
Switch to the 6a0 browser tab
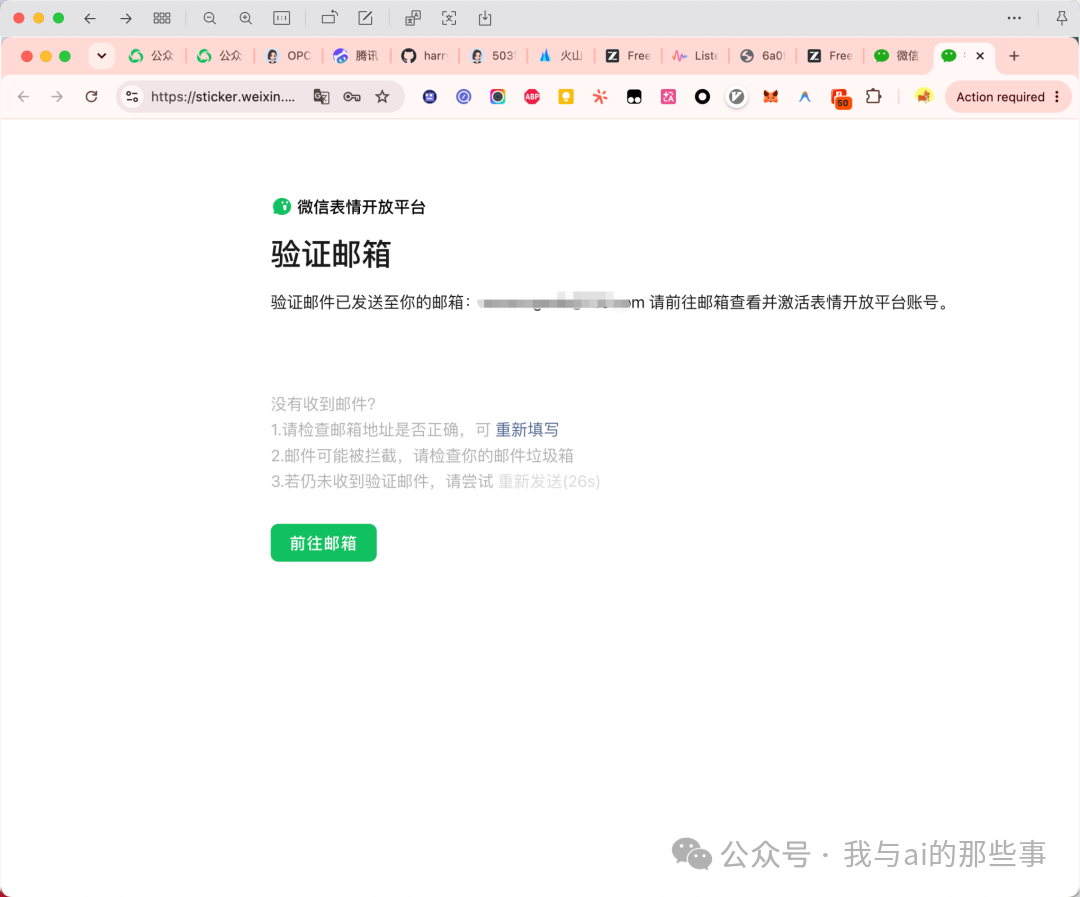pos(762,56)
